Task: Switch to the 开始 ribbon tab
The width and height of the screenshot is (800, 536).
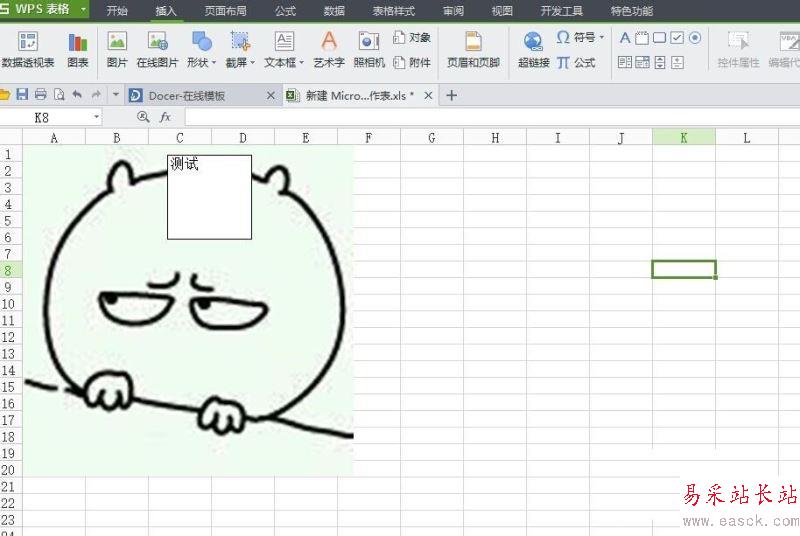Action: point(117,11)
